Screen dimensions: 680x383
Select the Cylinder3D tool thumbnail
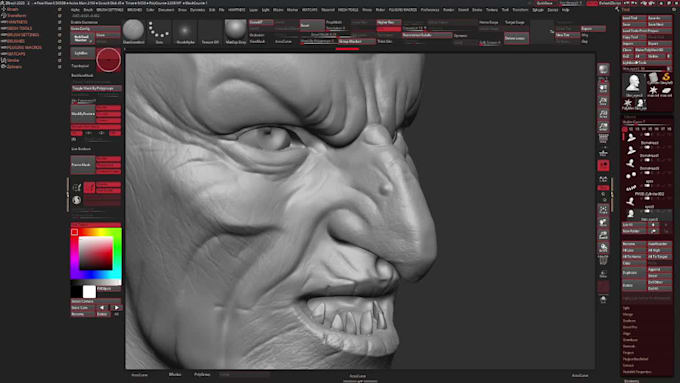tap(654, 78)
